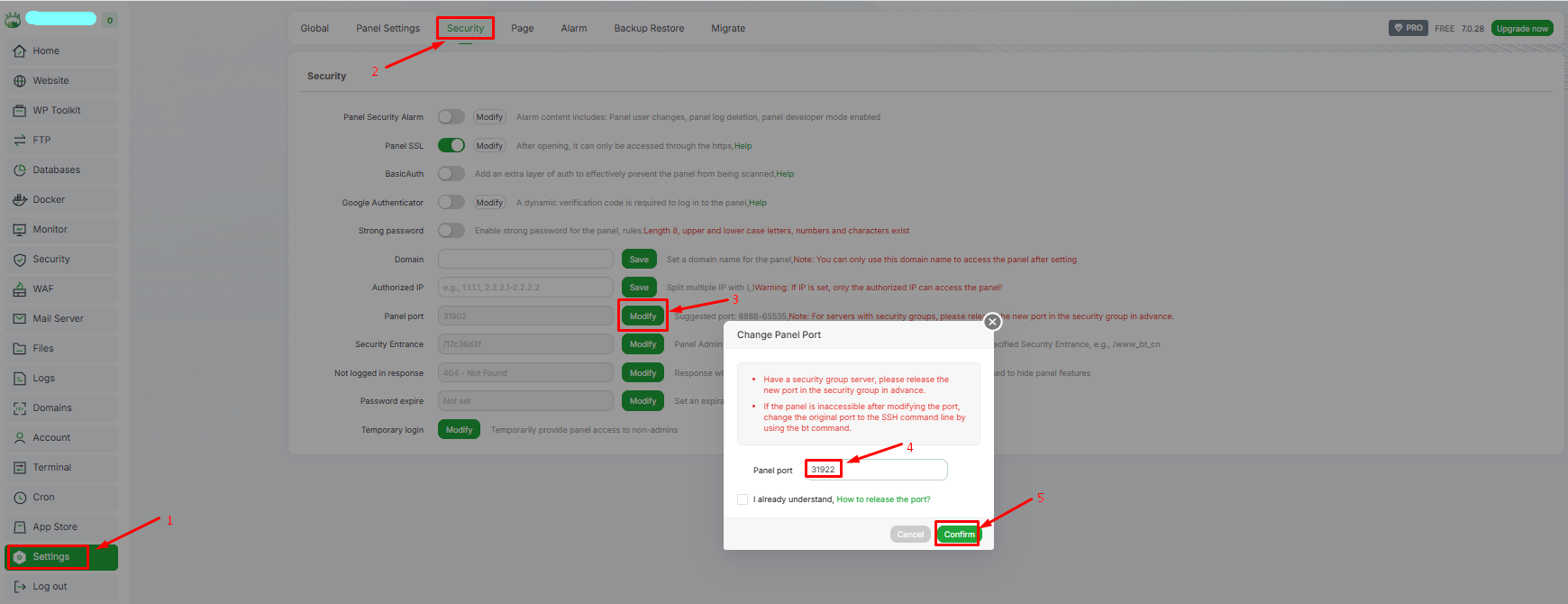This screenshot has width=1568, height=604.
Task: Open Databases via its sidebar icon
Action: tap(20, 170)
